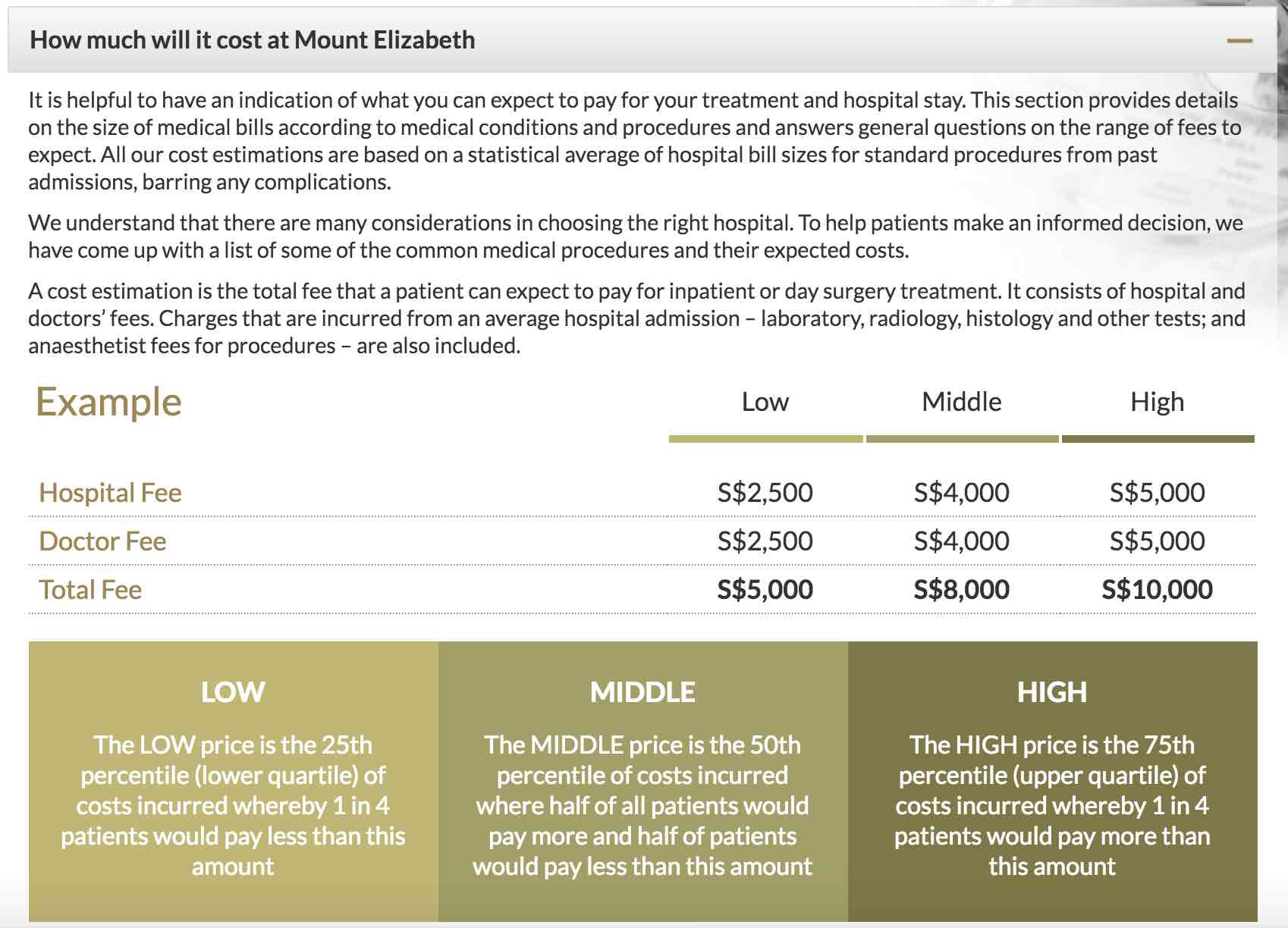Click the color bar under Low
Image resolution: width=1288 pixels, height=928 pixels.
[765, 439]
